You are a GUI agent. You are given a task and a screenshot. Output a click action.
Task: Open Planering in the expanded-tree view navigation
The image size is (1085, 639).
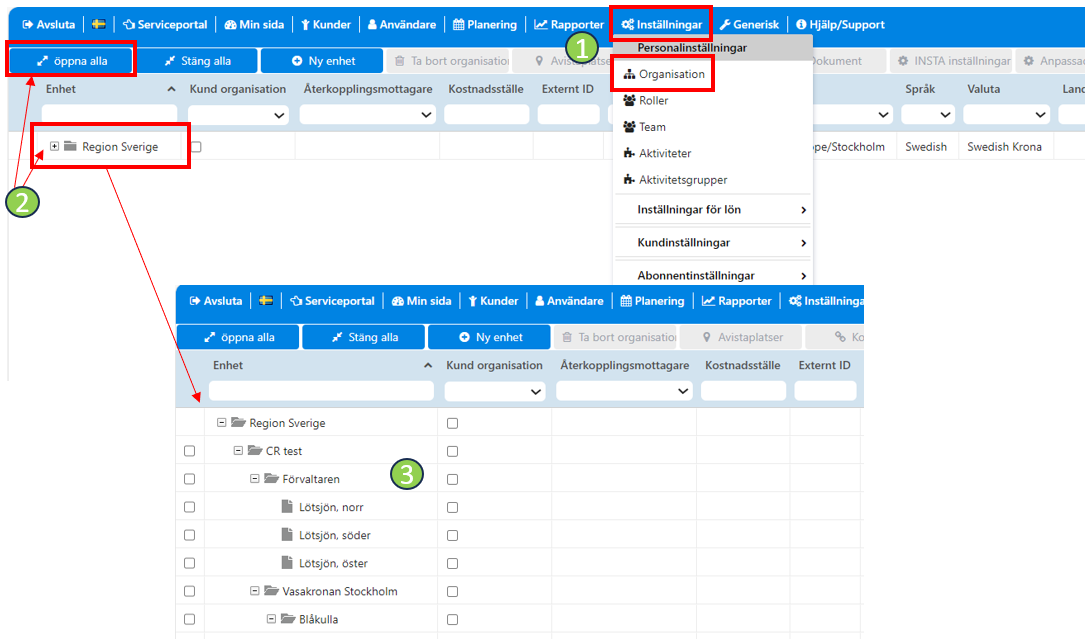(653, 301)
